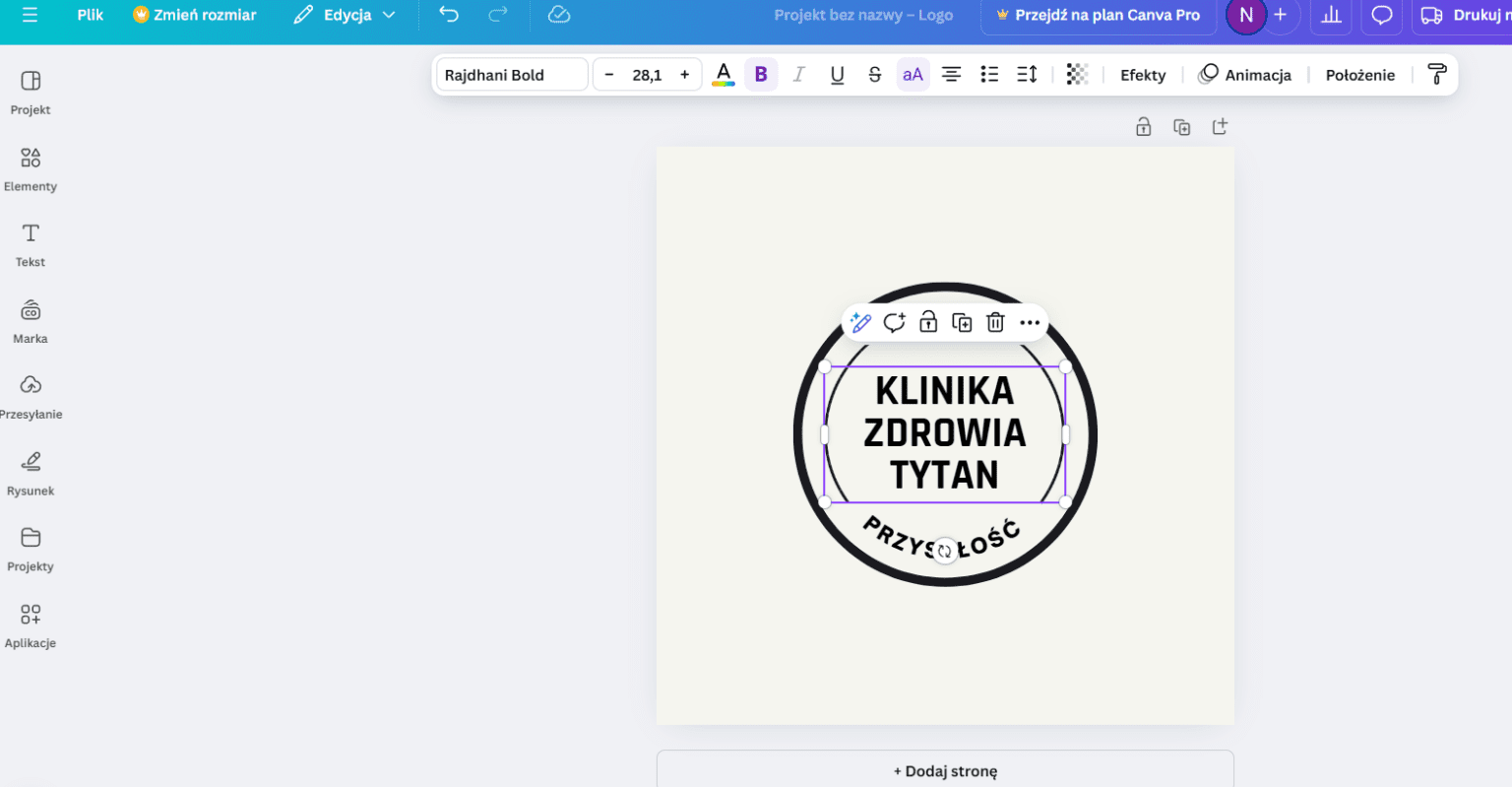Open the Rajdhani Bold font selector
The image size is (1512, 787).
511,74
